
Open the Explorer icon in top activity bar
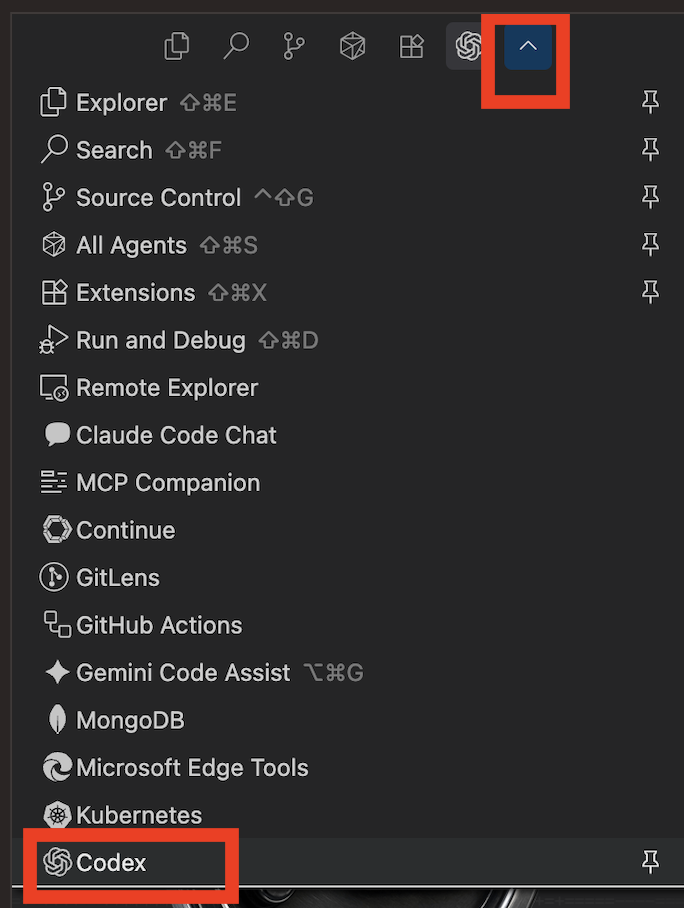click(x=177, y=46)
